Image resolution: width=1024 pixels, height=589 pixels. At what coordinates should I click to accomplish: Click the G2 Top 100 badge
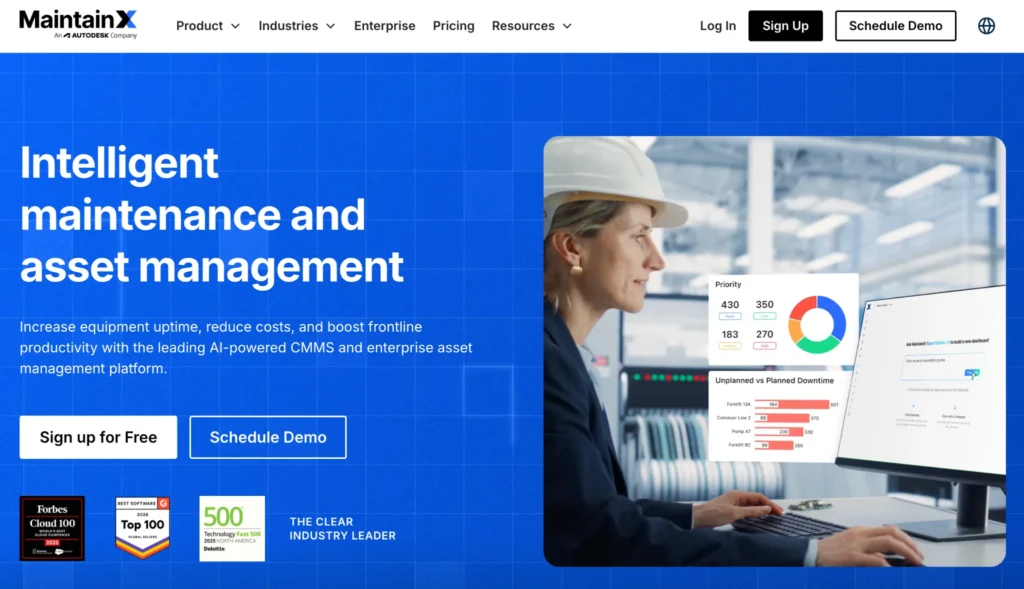[x=142, y=528]
